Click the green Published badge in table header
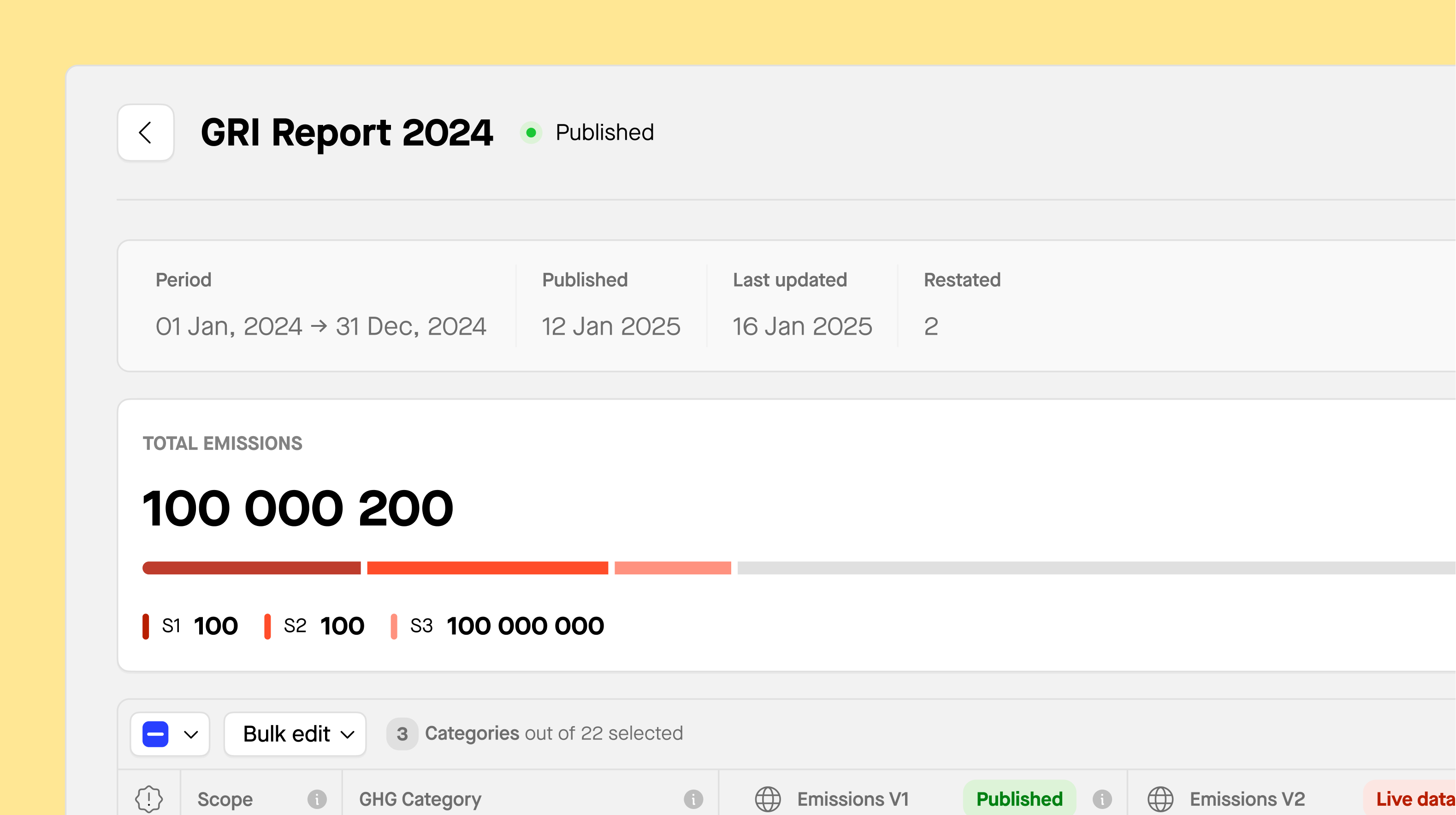This screenshot has width=1456, height=815. 1019,798
